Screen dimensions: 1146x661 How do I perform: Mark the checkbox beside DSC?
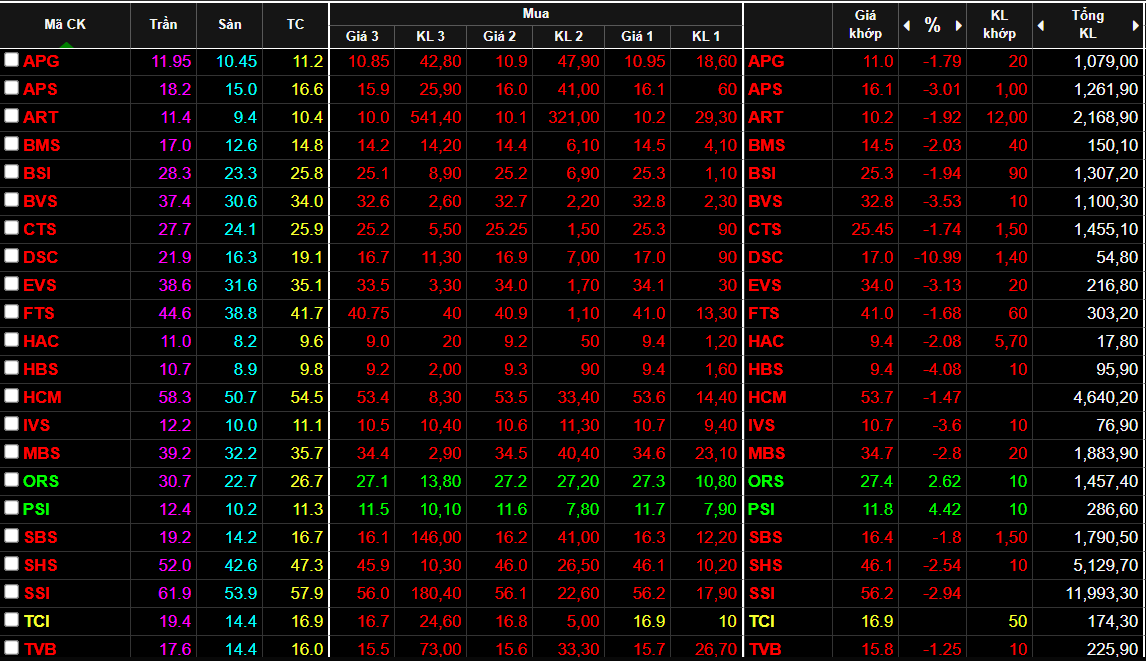tap(11, 256)
